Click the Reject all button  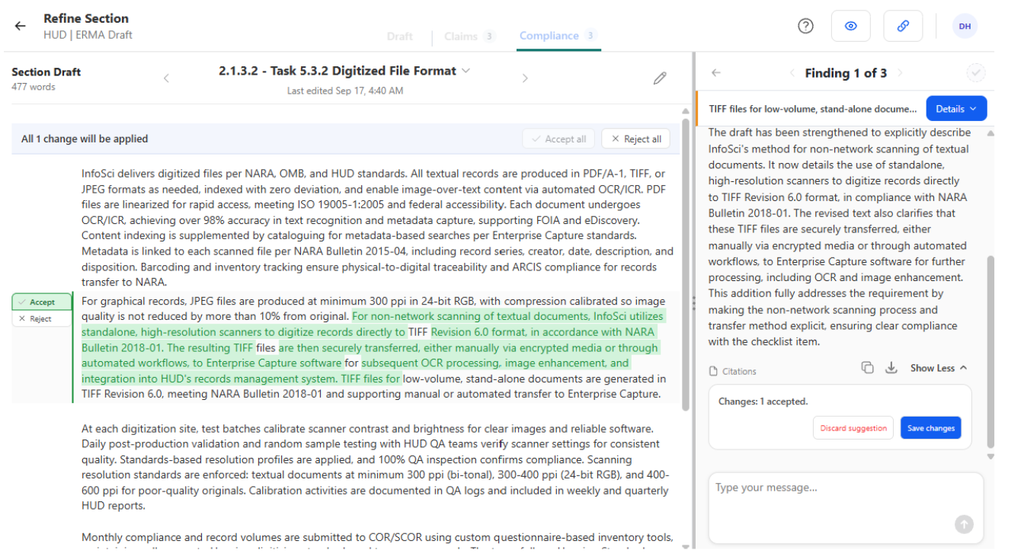(635, 139)
